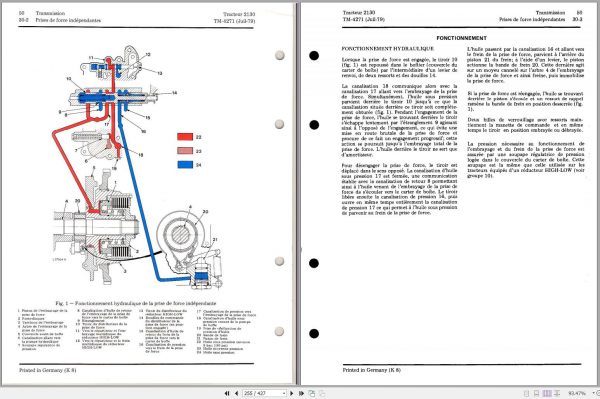This screenshot has width=600, height=399.
Task: Go back to the previous view
Action: coord(312,393)
